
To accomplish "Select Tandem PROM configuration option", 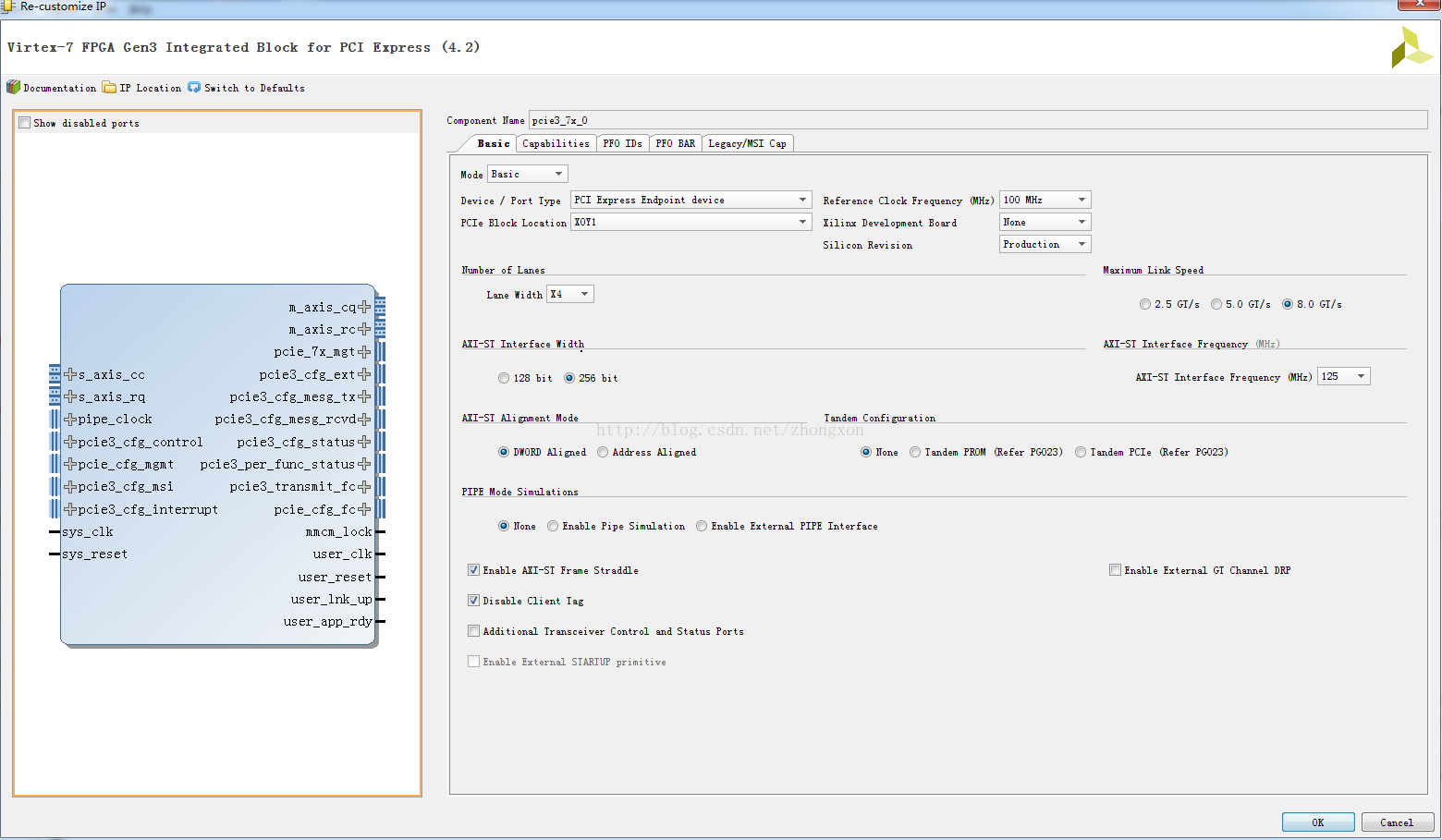I will (915, 452).
